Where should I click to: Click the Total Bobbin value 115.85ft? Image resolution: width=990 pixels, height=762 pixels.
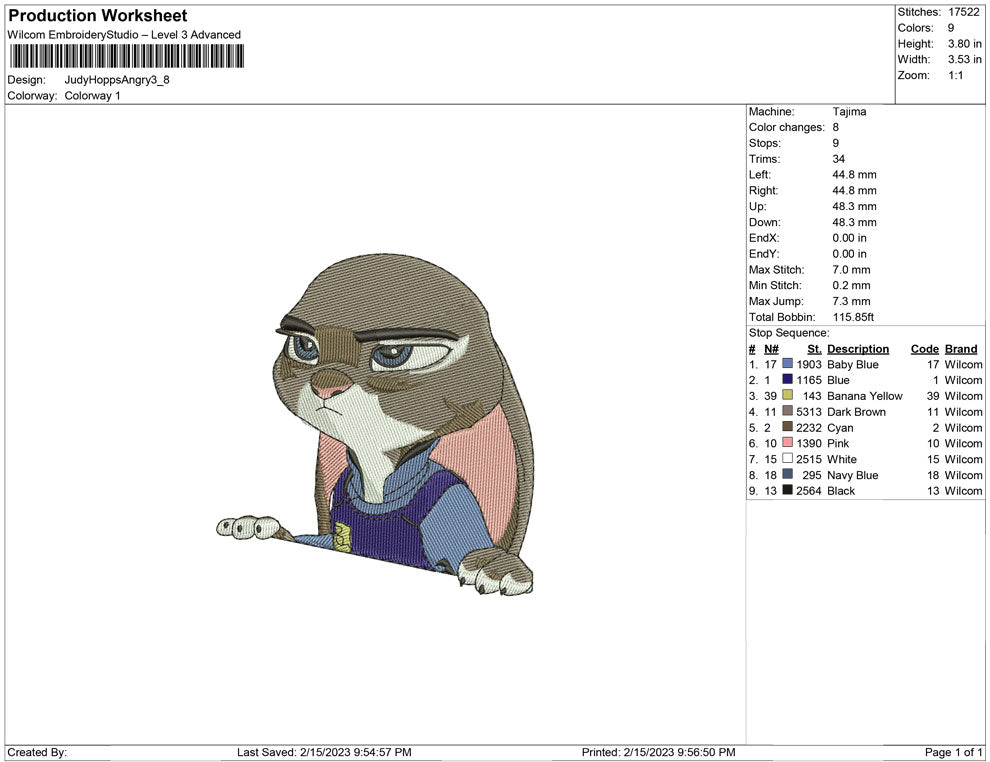[x=852, y=316]
